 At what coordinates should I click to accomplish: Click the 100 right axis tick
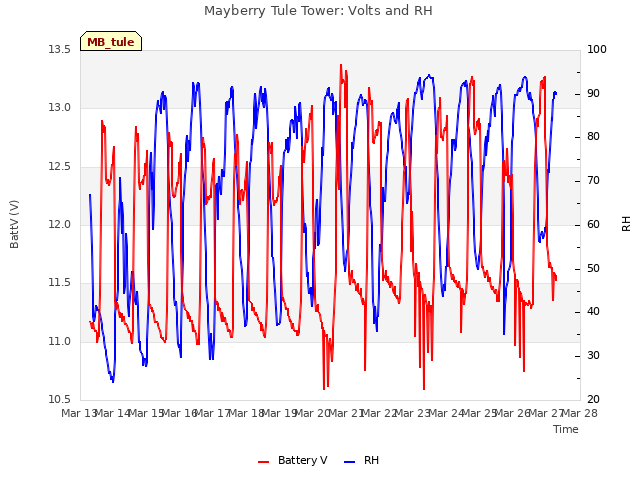click(597, 50)
